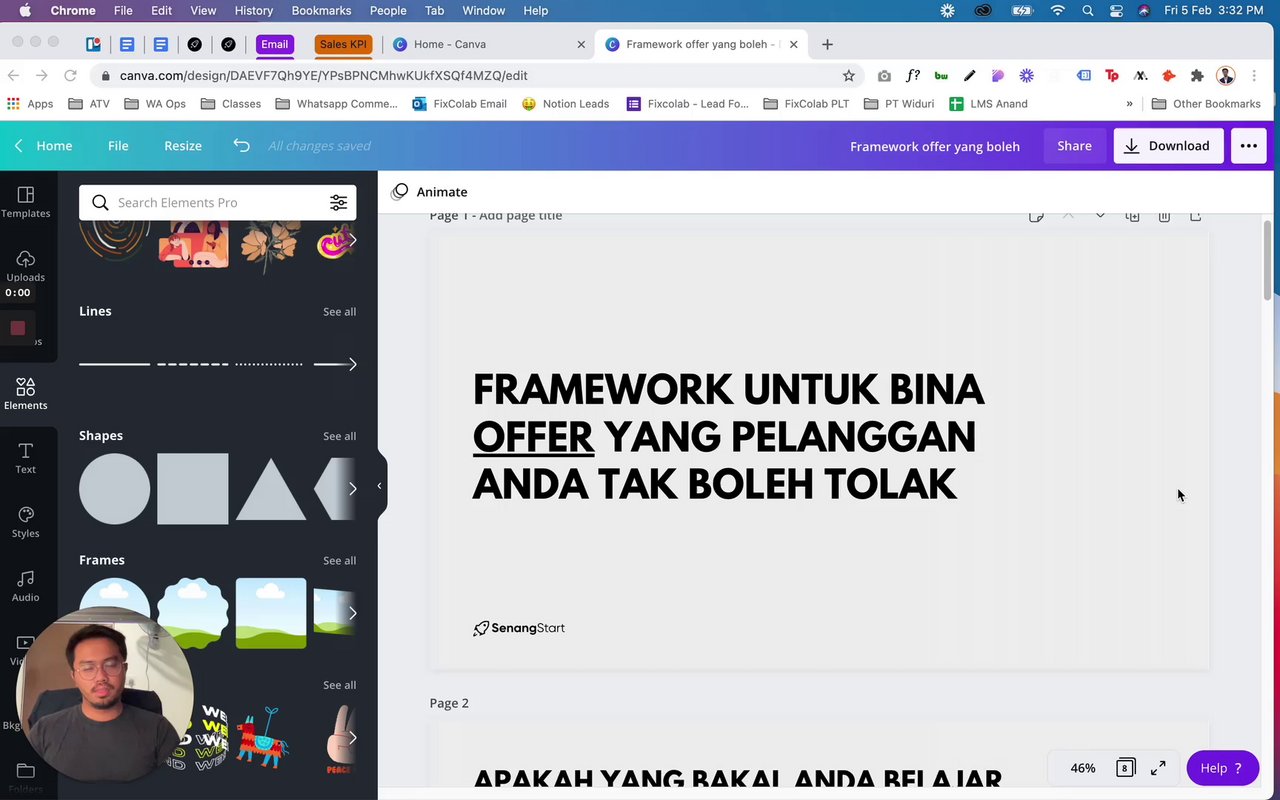The height and width of the screenshot is (800, 1280).
Task: Click the undo arrow in Canva header
Action: point(241,145)
